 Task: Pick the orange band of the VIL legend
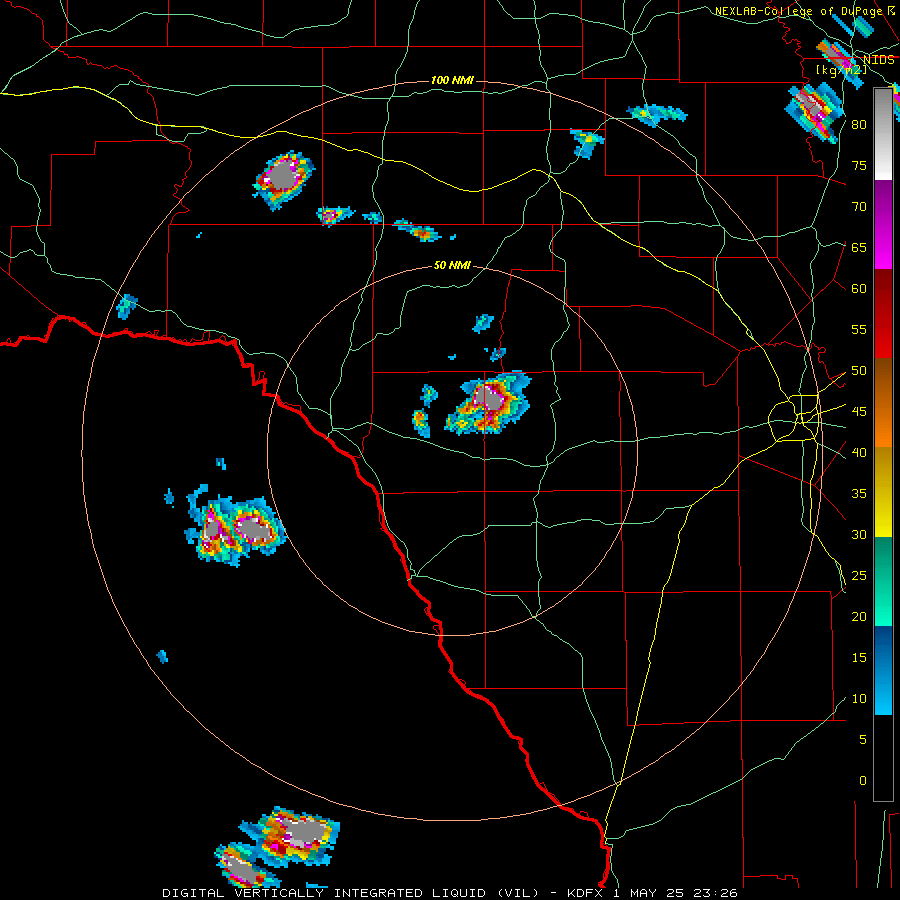pyautogui.click(x=883, y=402)
